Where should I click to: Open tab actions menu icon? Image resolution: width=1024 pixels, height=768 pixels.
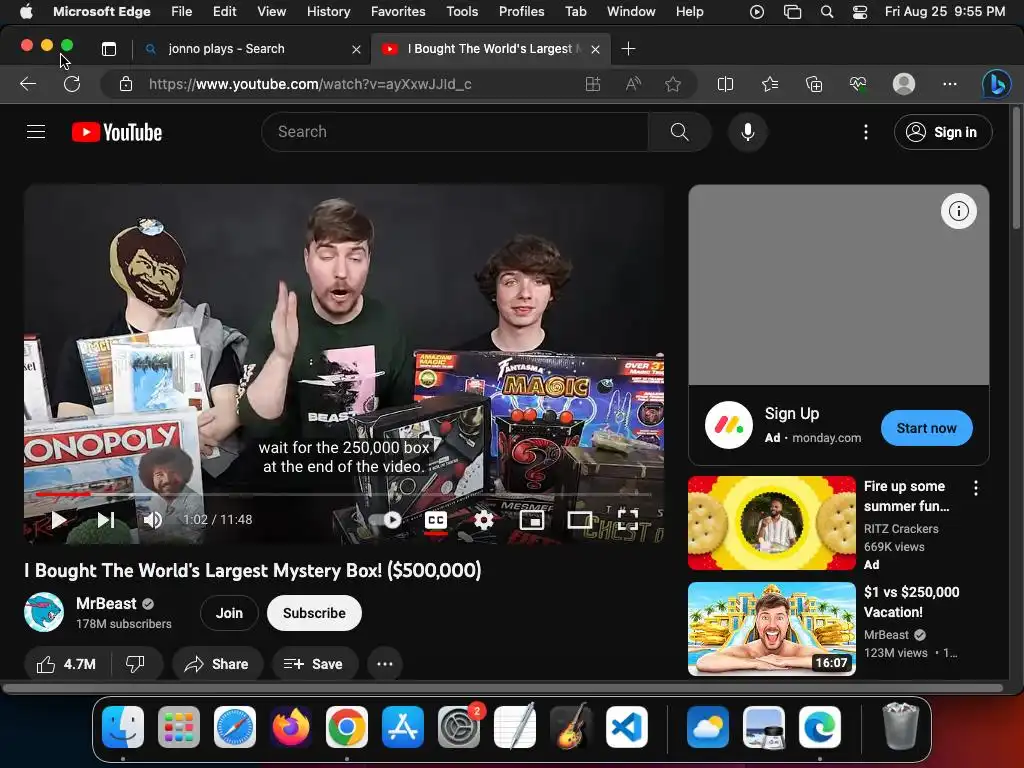[109, 49]
